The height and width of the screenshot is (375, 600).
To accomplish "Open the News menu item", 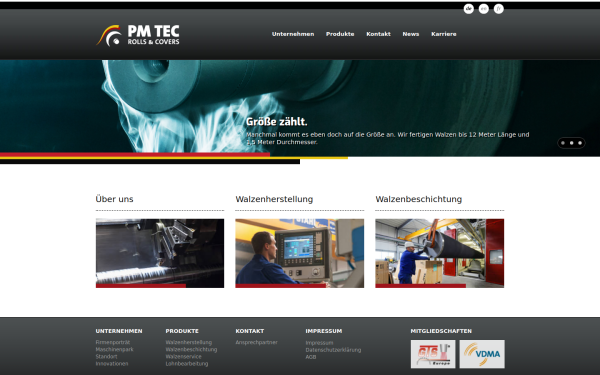I will coord(411,34).
